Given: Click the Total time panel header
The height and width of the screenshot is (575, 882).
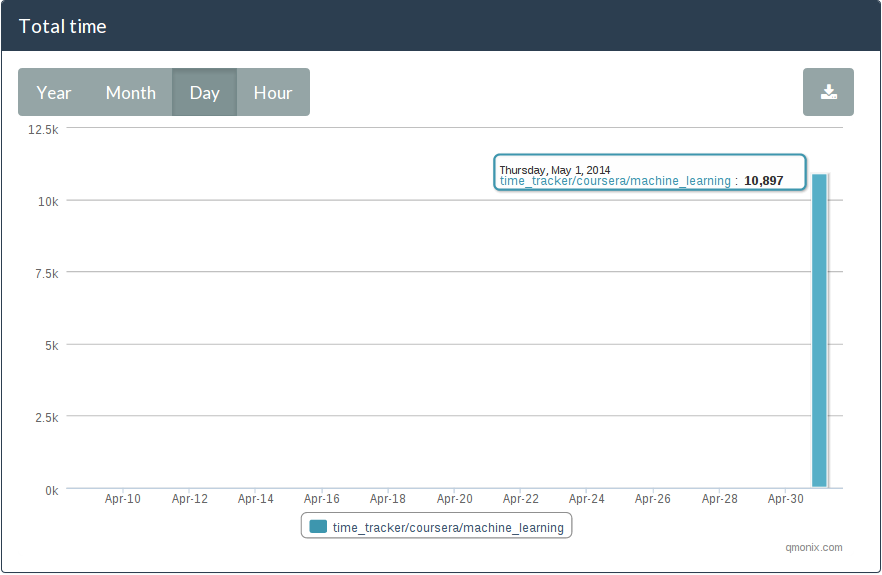Looking at the screenshot, I should (441, 26).
